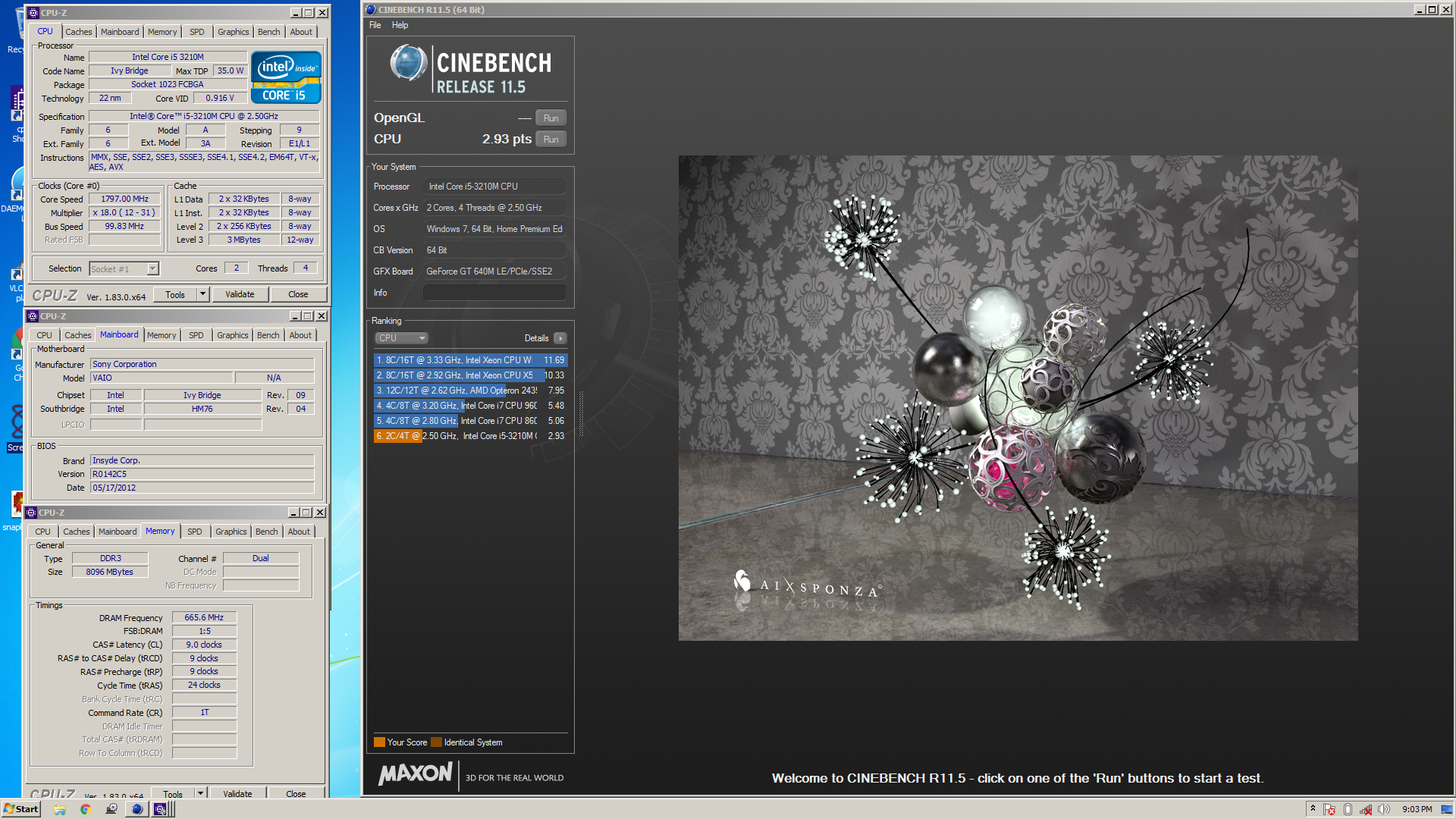Open Graphics tab in Mainboard CPU-Z window
Screen dimensions: 1456x819
pyautogui.click(x=233, y=335)
